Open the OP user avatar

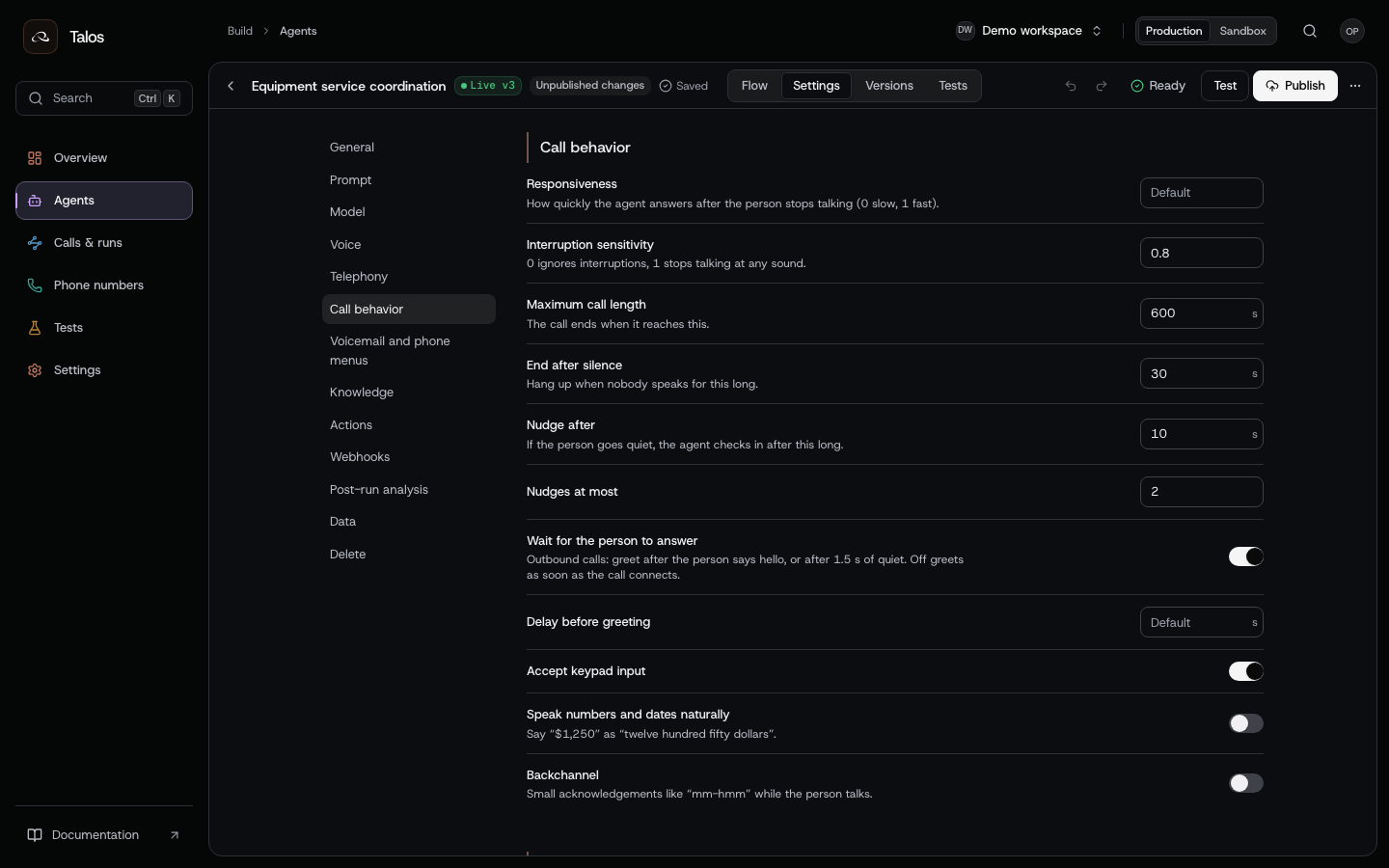pyautogui.click(x=1352, y=31)
